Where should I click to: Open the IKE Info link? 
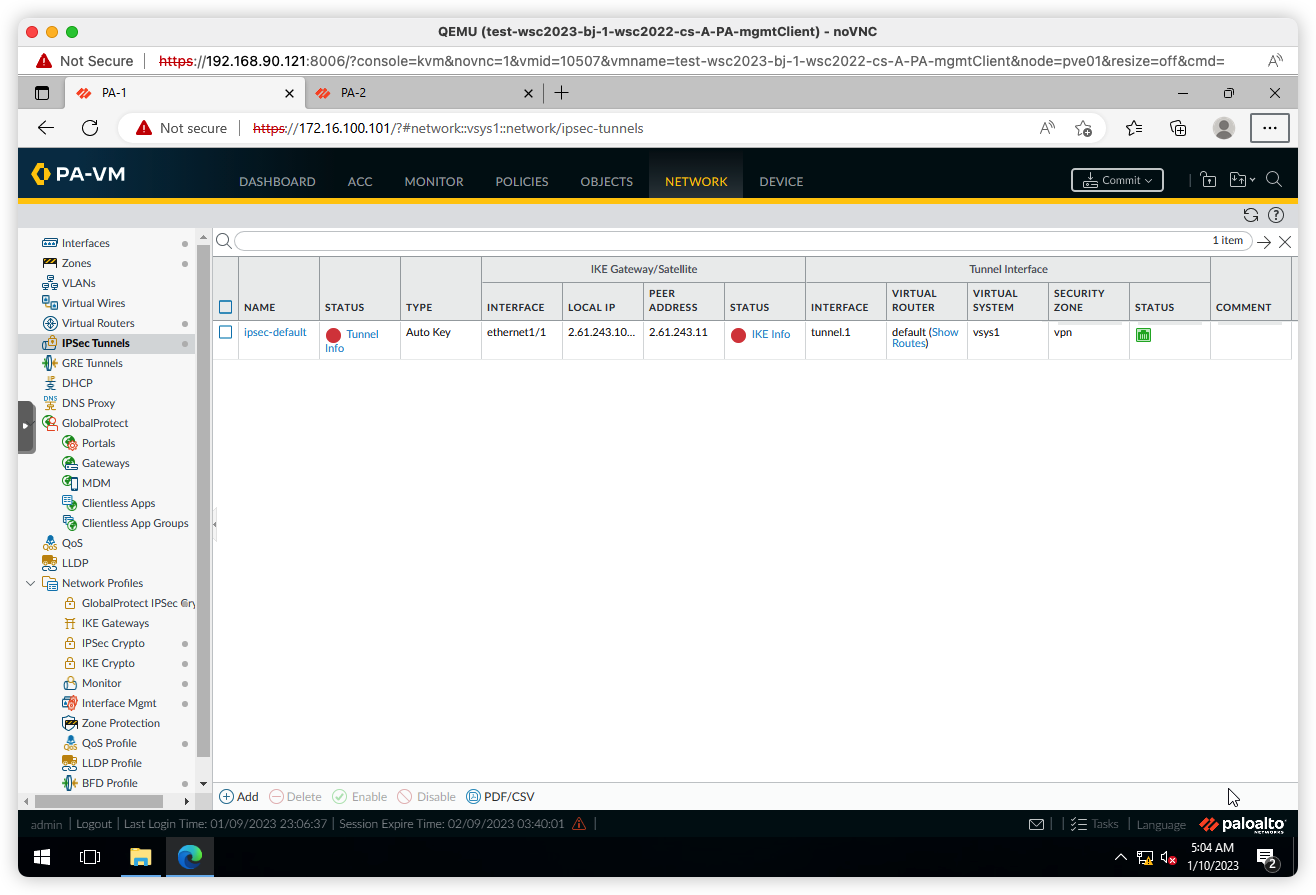[x=771, y=334]
